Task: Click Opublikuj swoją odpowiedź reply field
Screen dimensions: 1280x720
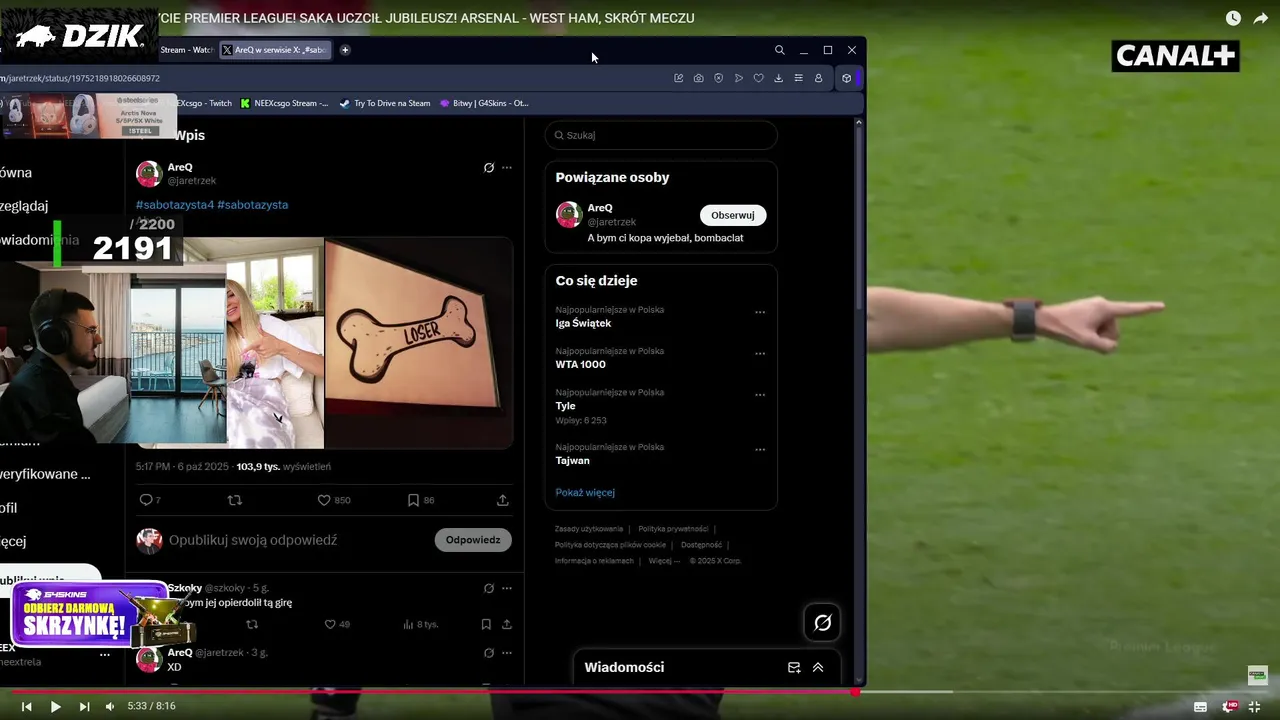Action: click(253, 540)
